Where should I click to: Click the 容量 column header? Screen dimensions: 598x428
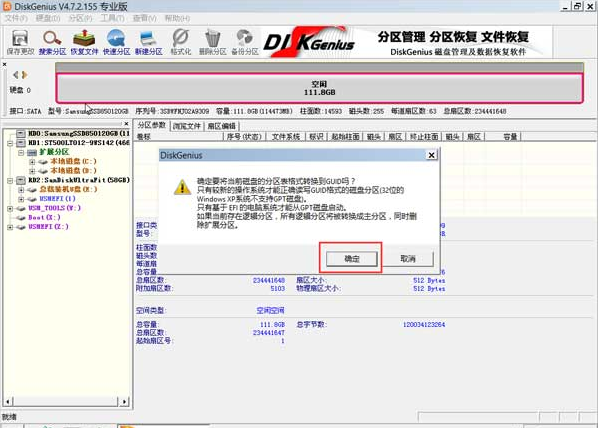(x=502, y=137)
